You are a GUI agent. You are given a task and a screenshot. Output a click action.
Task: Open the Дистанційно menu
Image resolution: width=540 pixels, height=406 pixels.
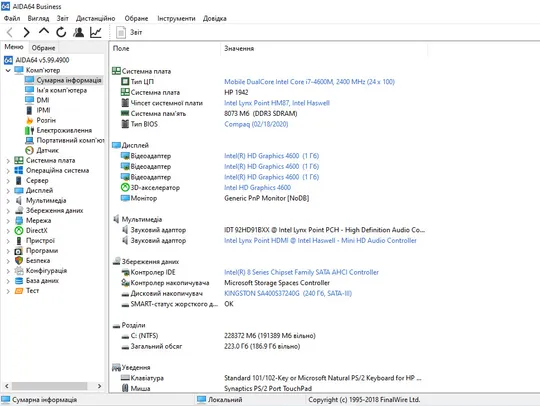pos(95,18)
